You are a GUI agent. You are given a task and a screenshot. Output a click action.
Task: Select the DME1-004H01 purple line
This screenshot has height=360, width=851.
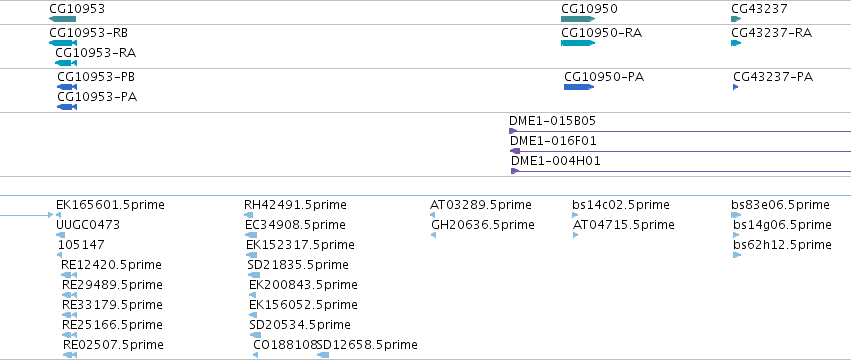[681, 171]
